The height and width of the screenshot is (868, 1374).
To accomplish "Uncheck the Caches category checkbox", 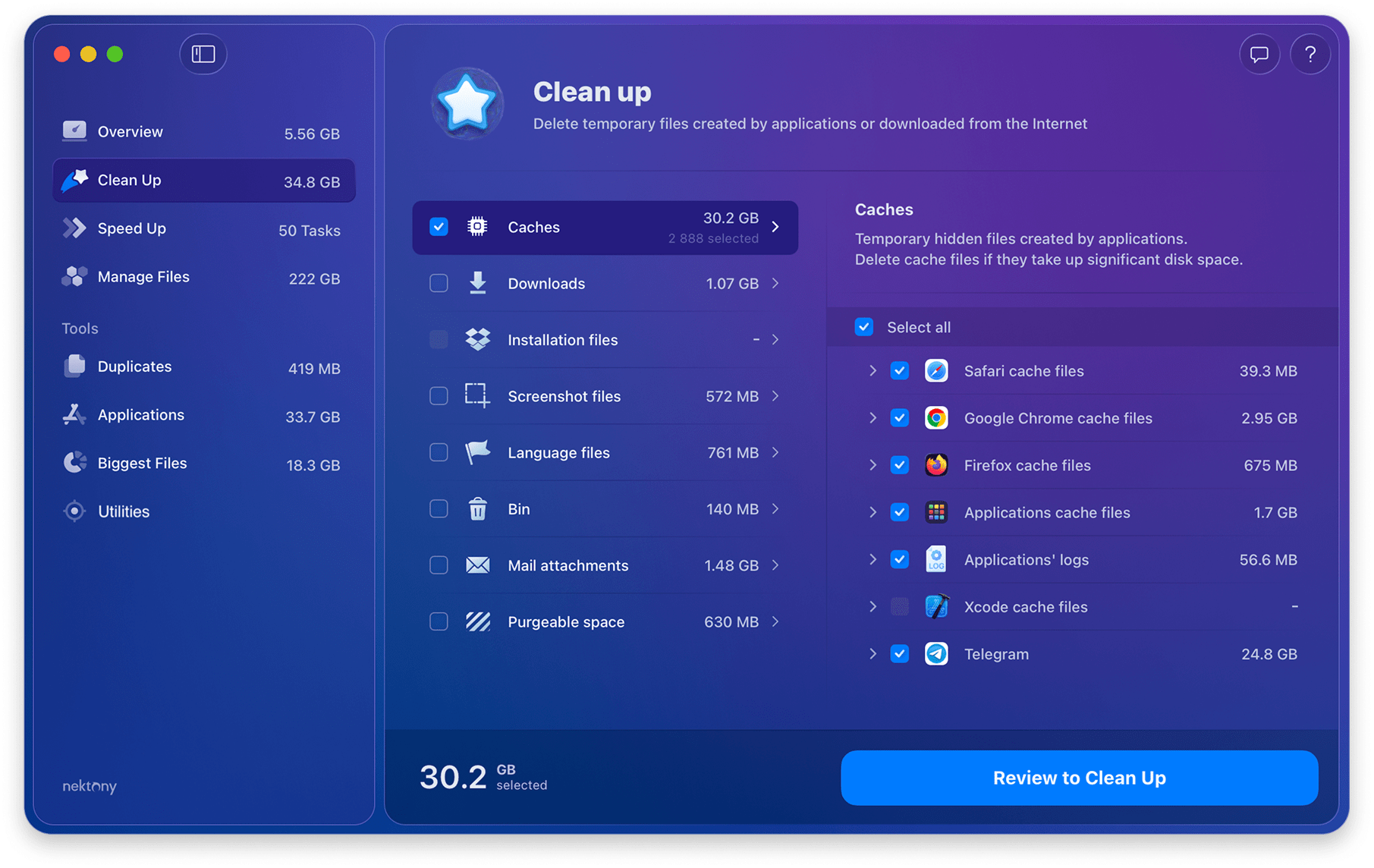I will click(x=439, y=226).
